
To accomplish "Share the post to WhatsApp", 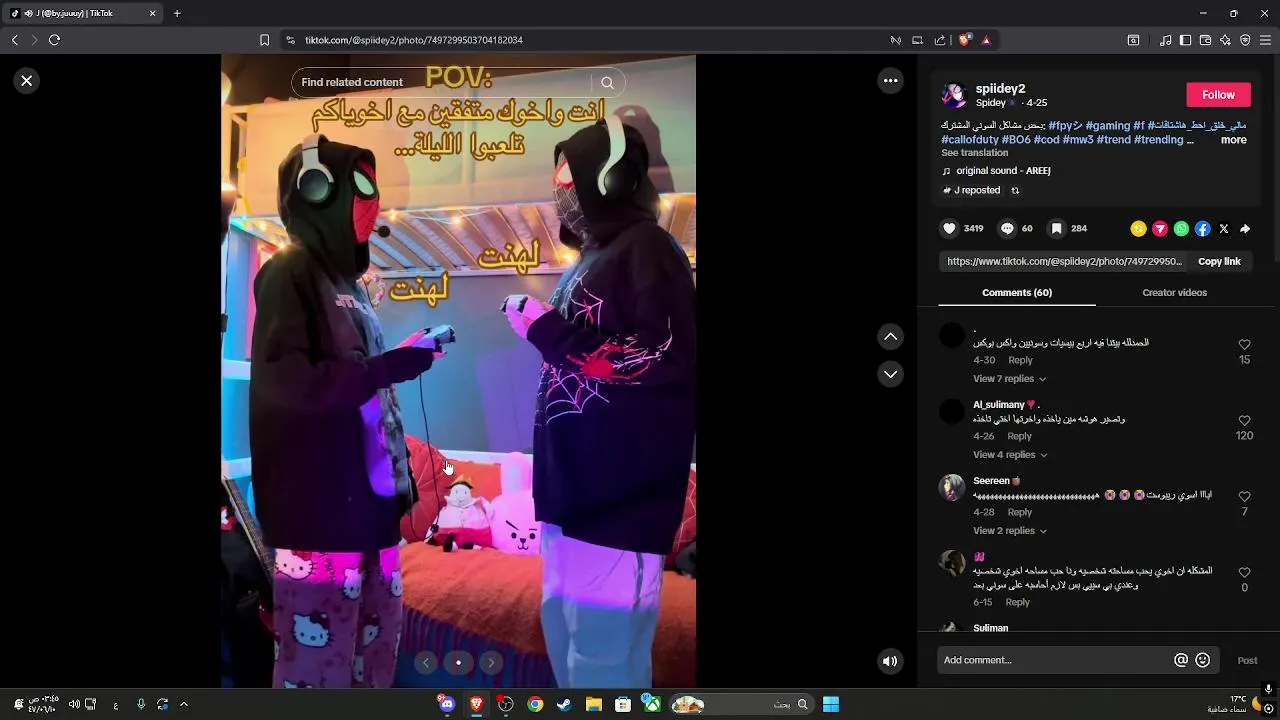I will (1181, 229).
